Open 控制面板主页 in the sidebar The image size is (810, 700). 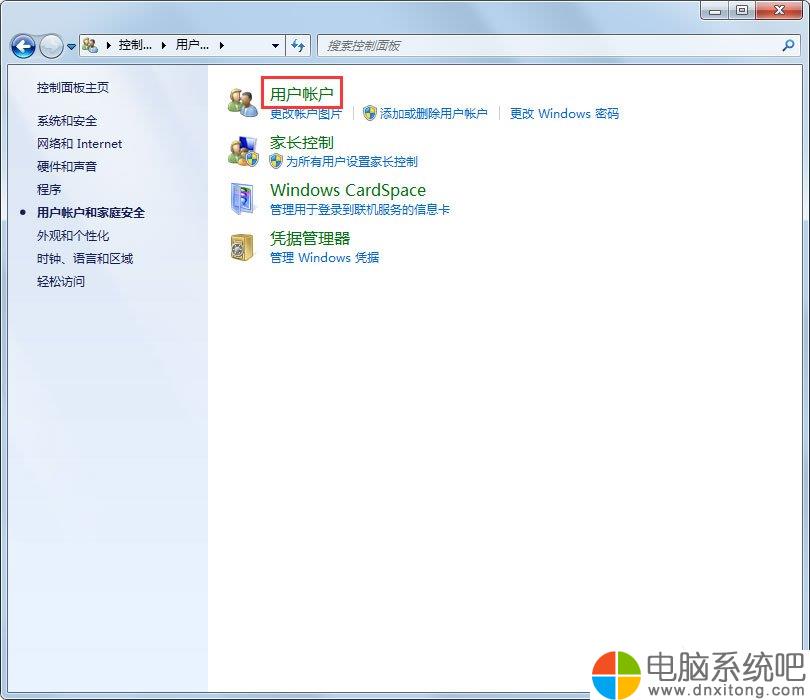73,88
